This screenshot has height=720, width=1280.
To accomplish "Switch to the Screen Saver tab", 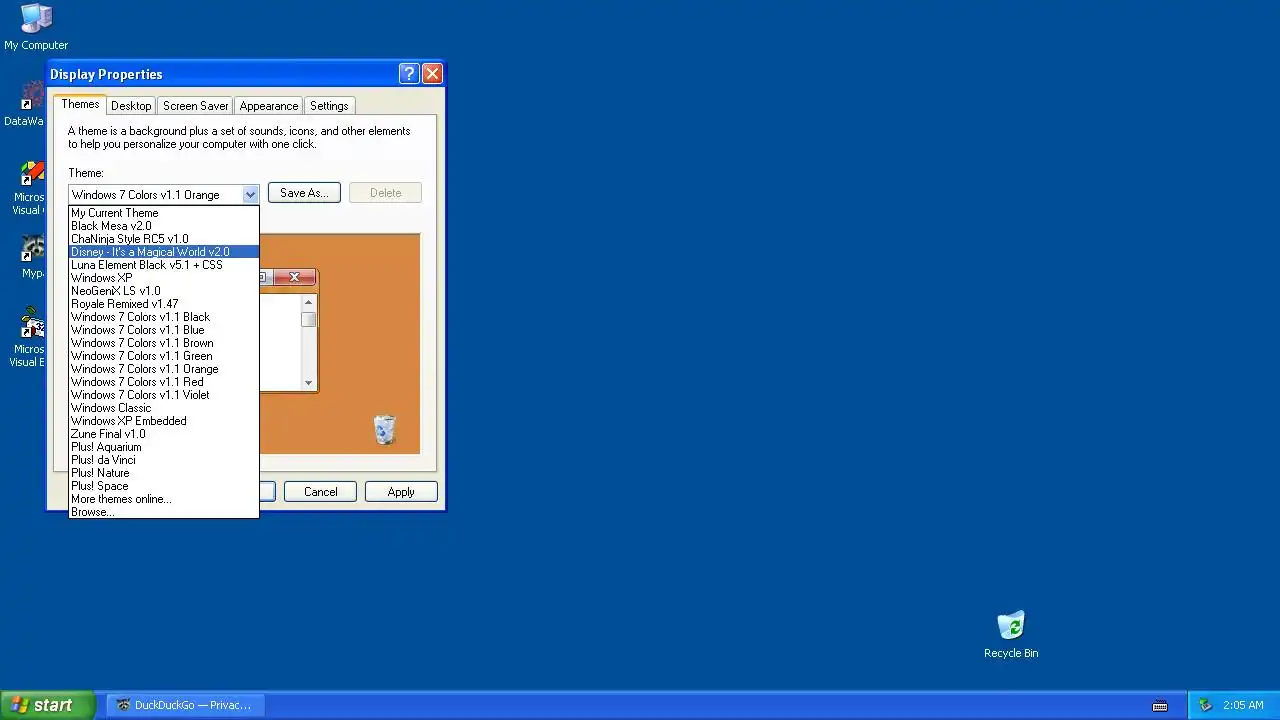I will click(195, 106).
